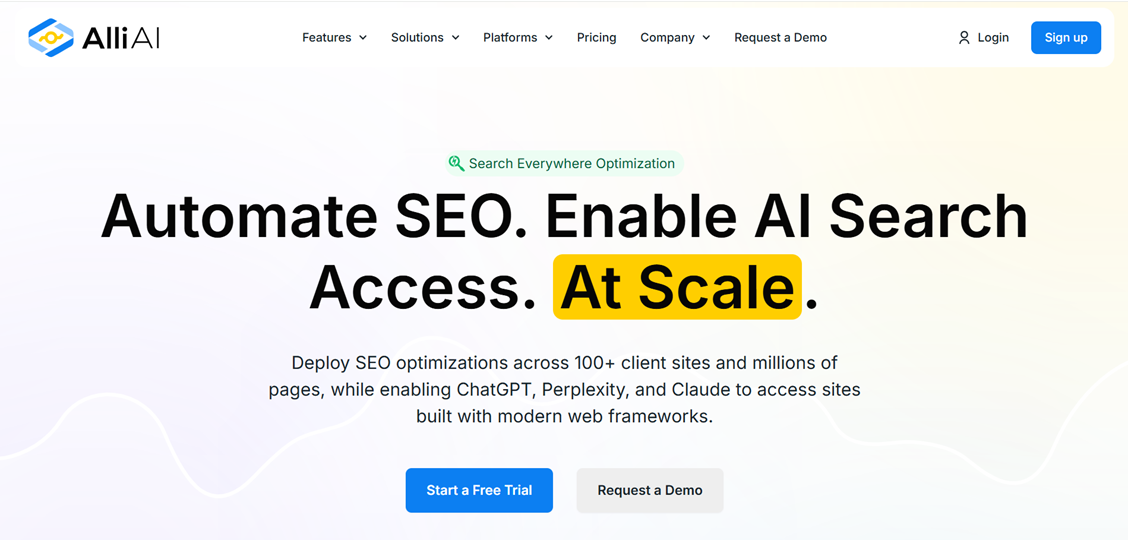This screenshot has height=540, width=1128.
Task: Click the green magnifier icon in the badge
Action: click(456, 163)
